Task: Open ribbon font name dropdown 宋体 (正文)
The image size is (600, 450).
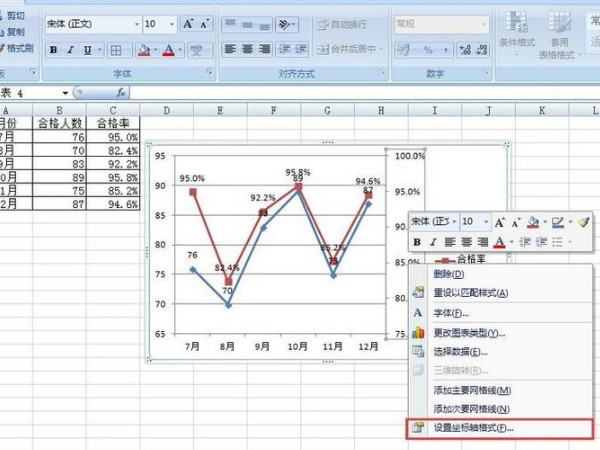Action: [137, 24]
